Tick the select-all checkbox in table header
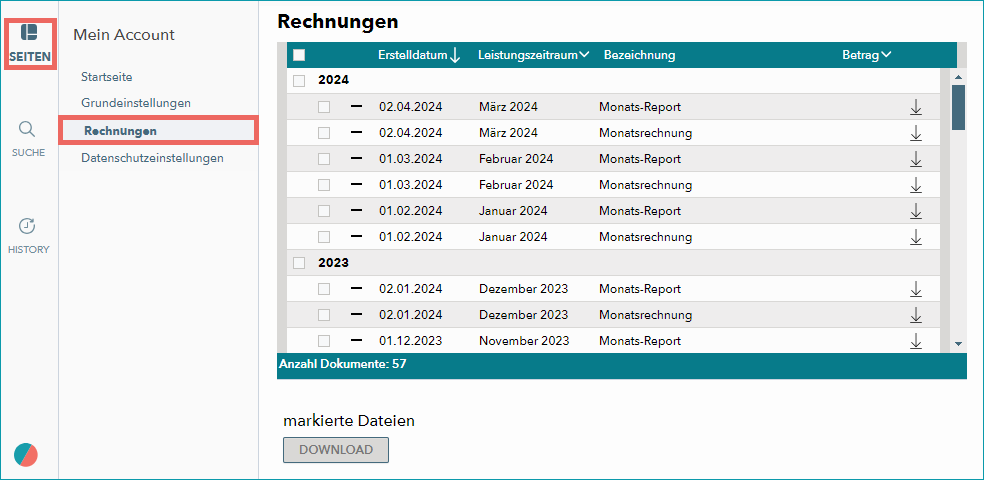Image resolution: width=984 pixels, height=480 pixels. click(x=299, y=55)
